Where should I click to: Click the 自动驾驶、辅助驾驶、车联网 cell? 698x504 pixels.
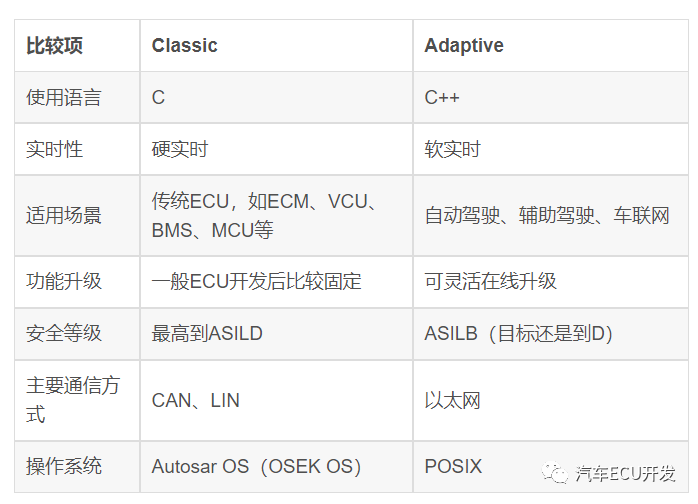(x=551, y=215)
